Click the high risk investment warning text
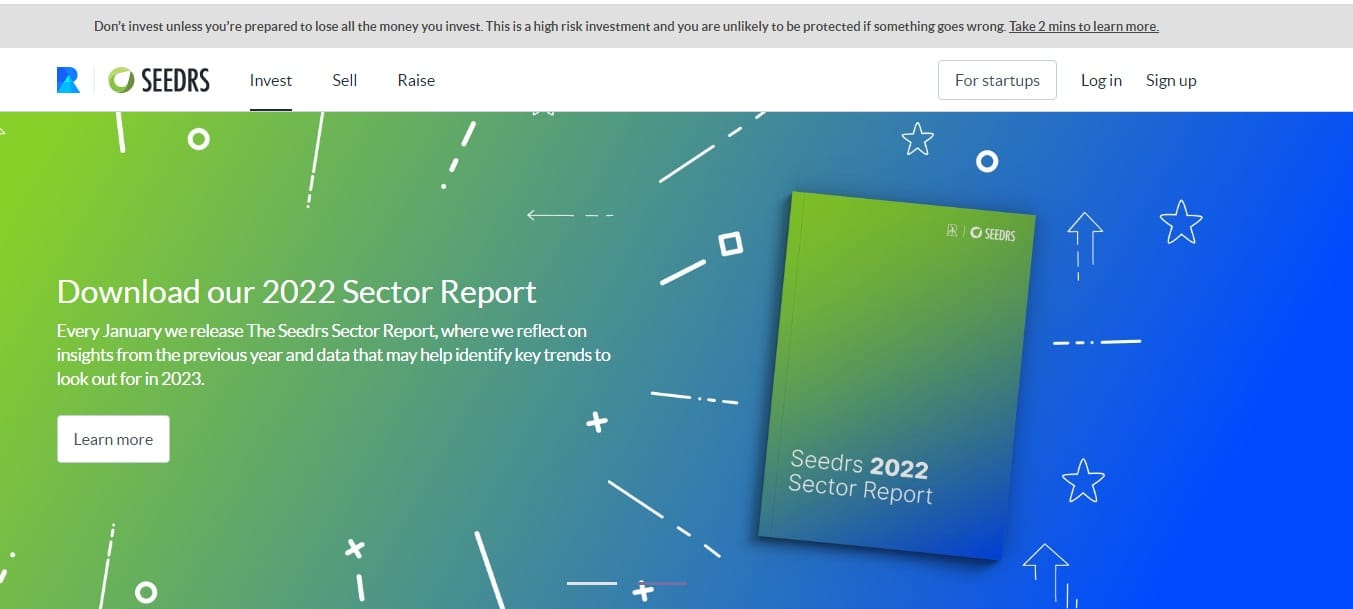The image size is (1353, 609). pyautogui.click(x=550, y=27)
